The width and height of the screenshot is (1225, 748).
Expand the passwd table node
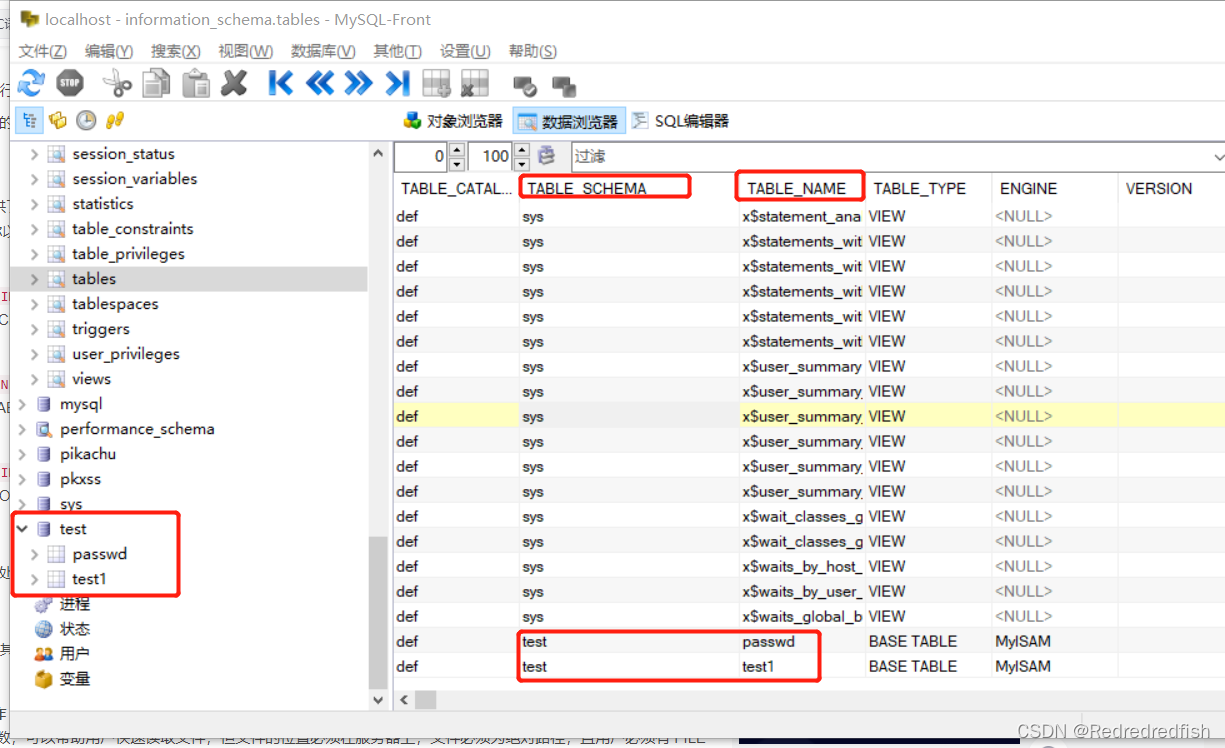pos(34,554)
